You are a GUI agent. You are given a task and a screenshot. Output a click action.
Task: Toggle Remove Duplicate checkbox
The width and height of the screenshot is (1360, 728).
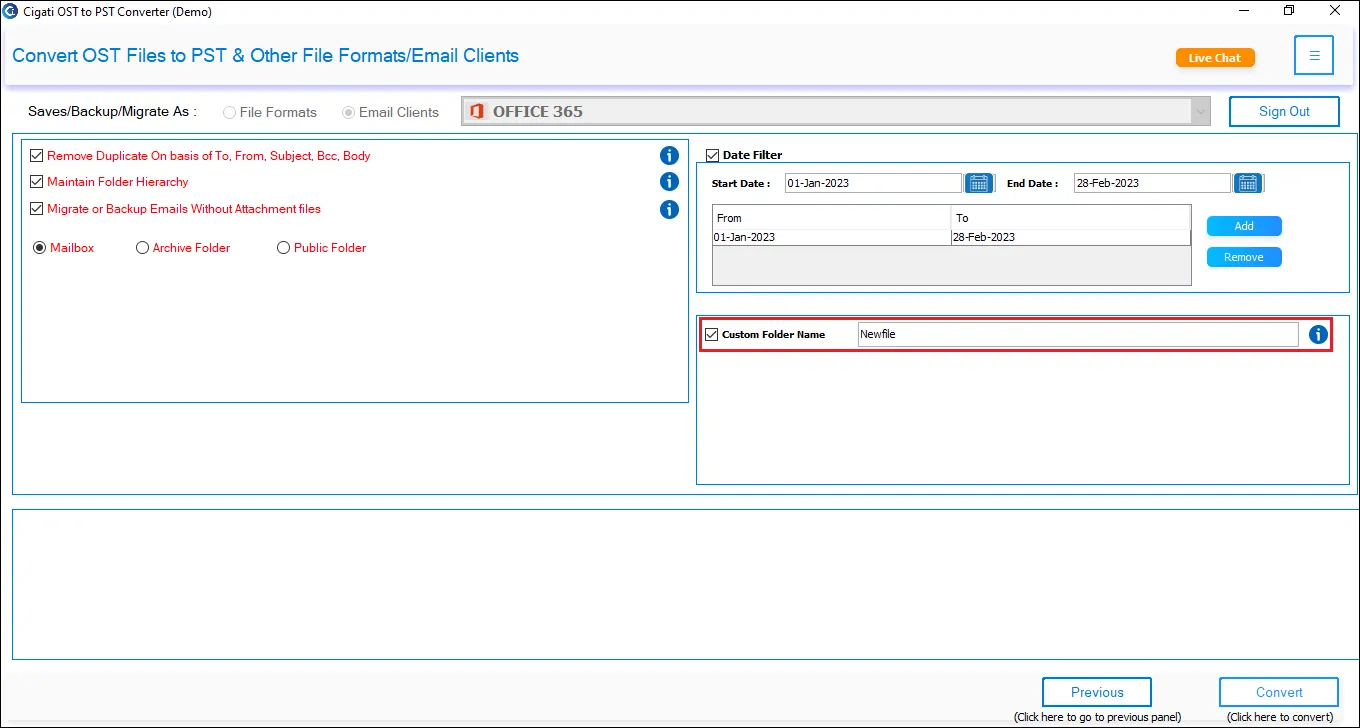pos(37,155)
